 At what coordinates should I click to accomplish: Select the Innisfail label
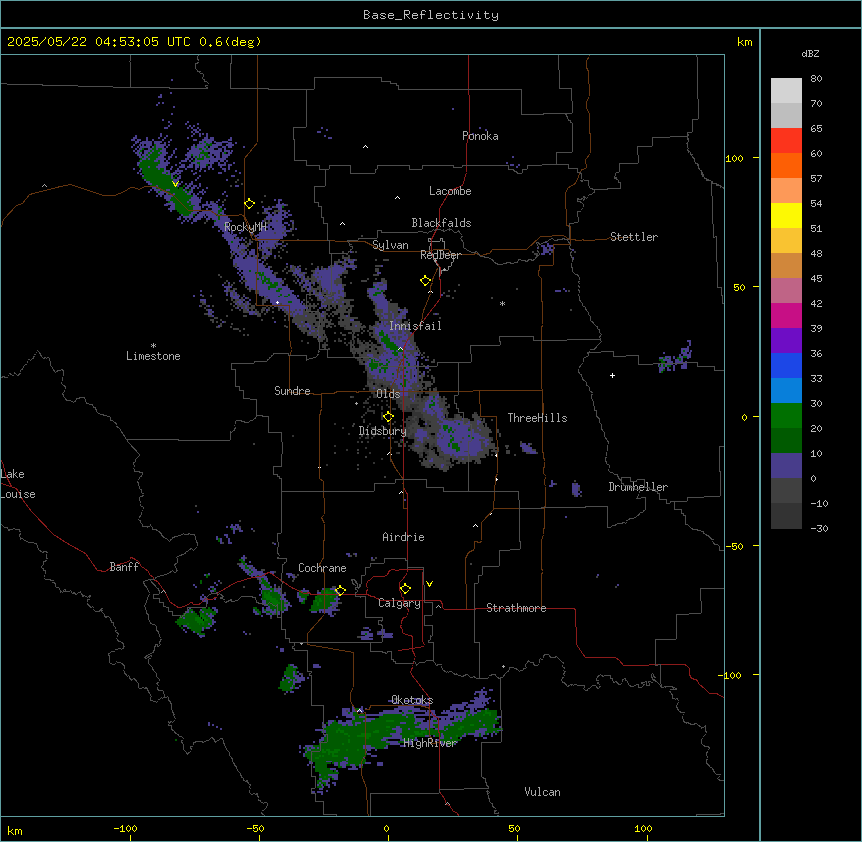tap(415, 326)
